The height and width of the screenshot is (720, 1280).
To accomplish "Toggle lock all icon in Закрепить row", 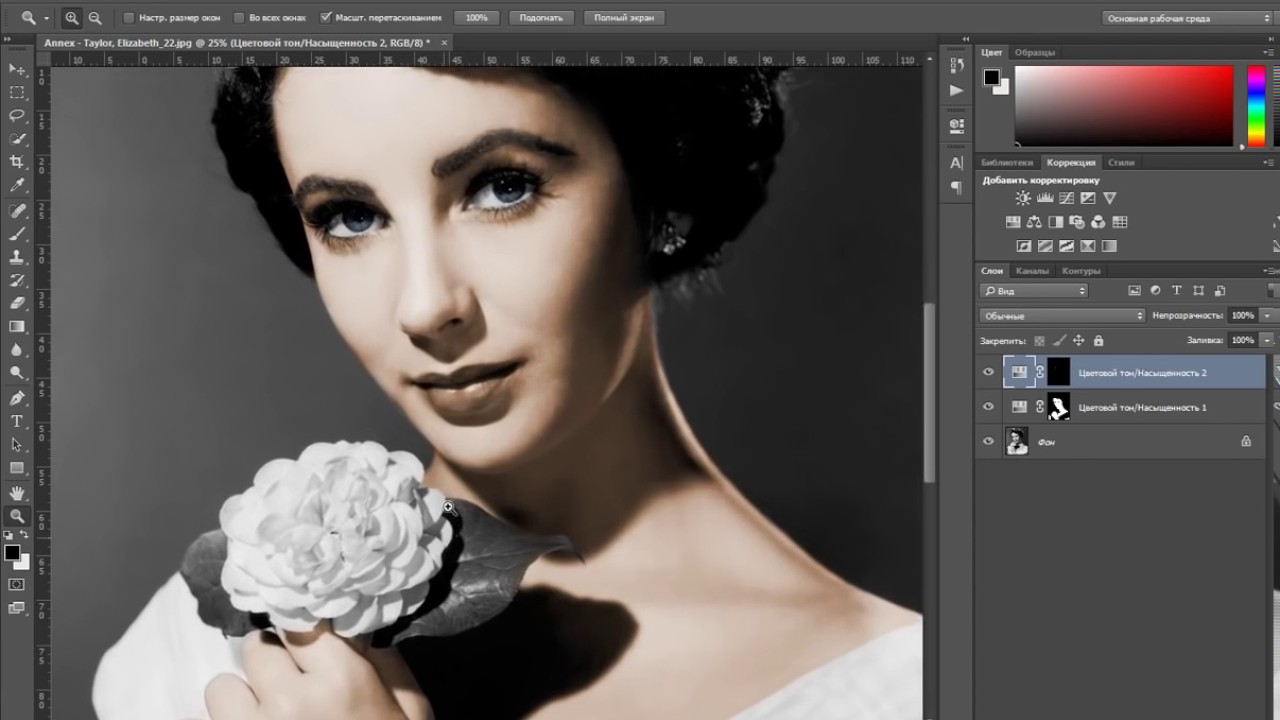I will tap(1099, 341).
